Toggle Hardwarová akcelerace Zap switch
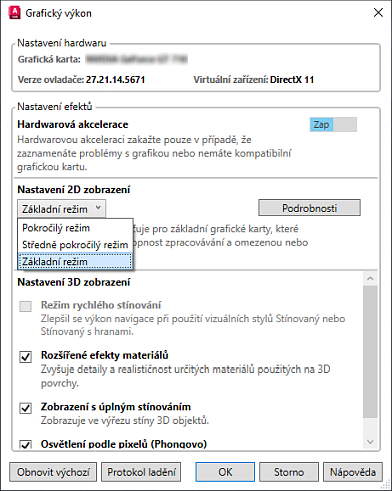This screenshot has width=392, height=491. coord(333,125)
